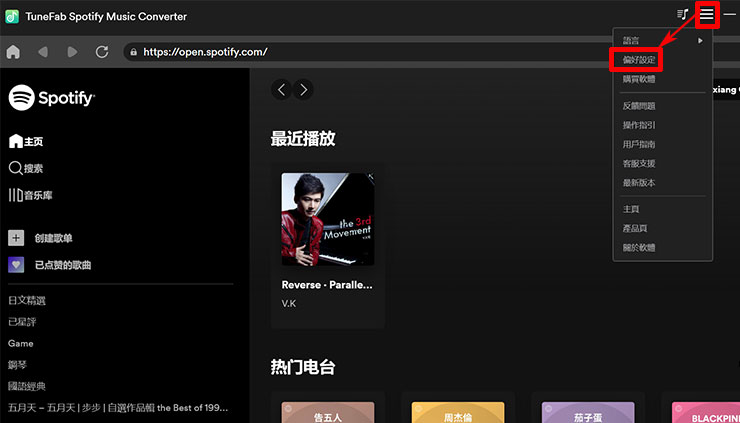This screenshot has width=740, height=423.
Task: Click the 最近播放 section heading
Action: pos(303,139)
